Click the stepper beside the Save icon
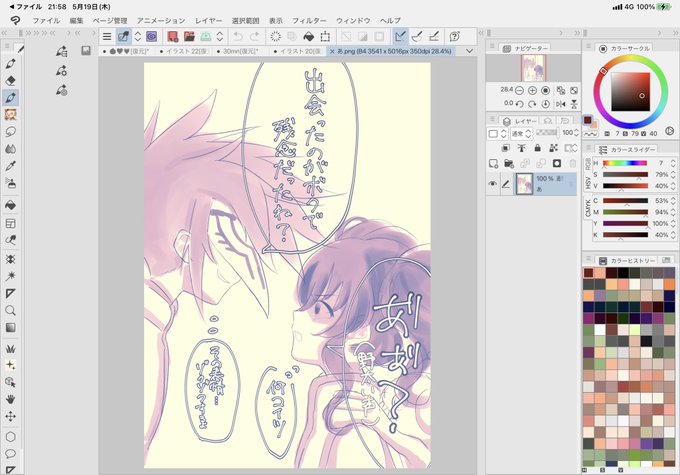The width and height of the screenshot is (680, 475). click(x=220, y=36)
